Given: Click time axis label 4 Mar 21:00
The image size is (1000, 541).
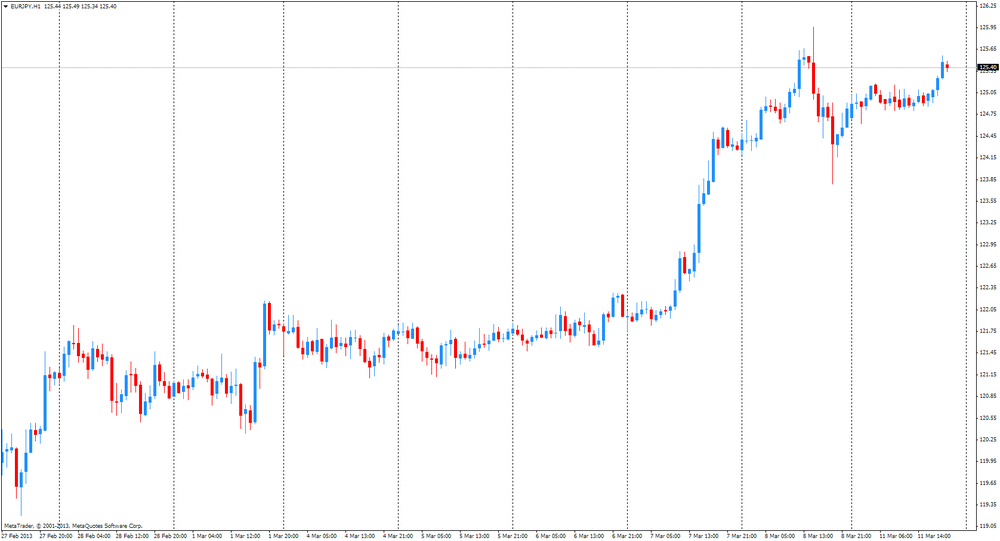Looking at the screenshot, I should (399, 536).
